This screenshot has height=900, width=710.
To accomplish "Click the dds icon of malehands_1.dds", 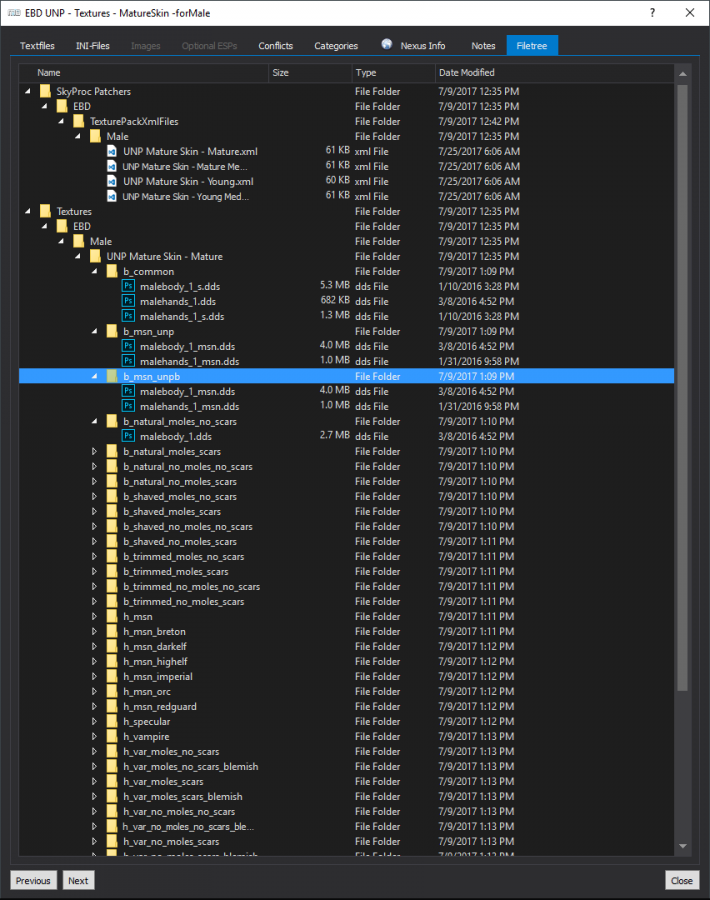I will [x=129, y=301].
